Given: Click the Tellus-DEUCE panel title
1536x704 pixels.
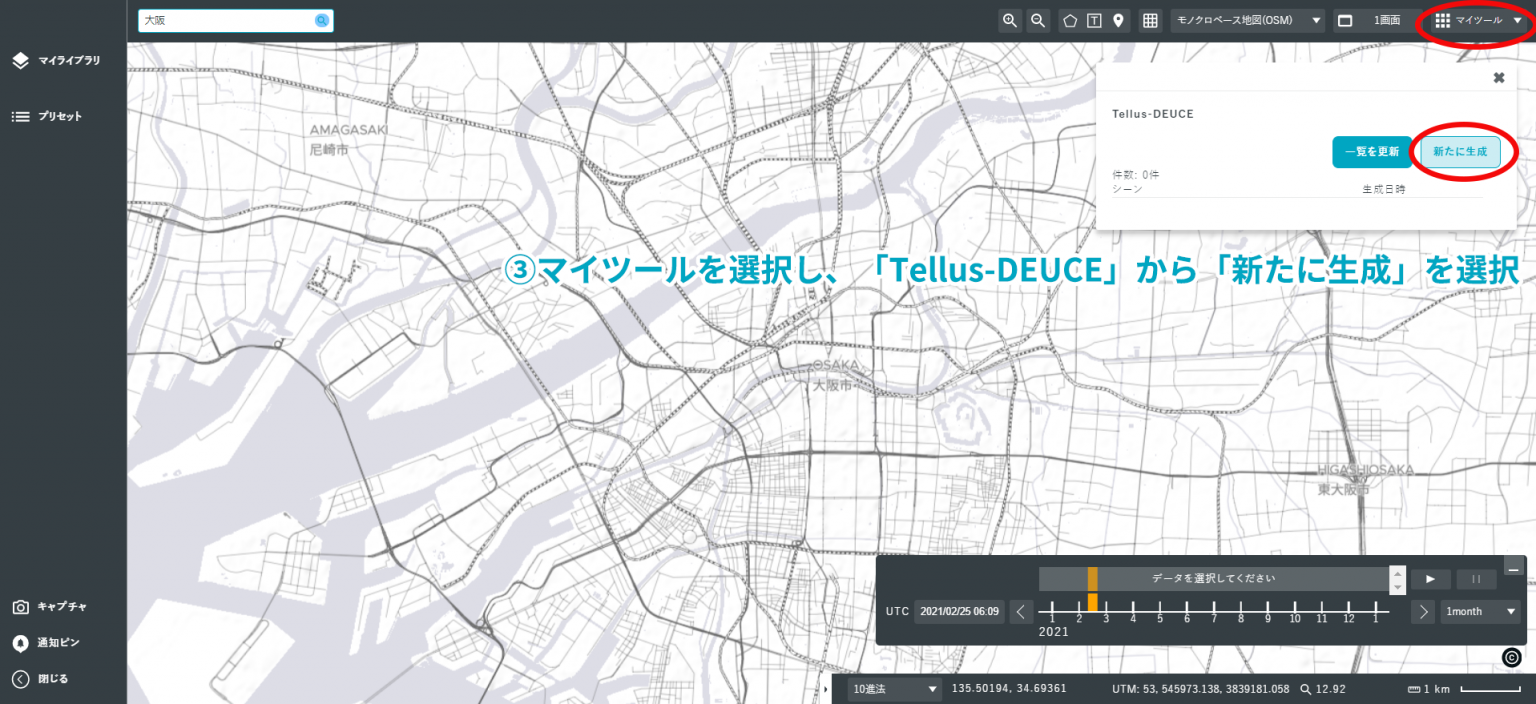Looking at the screenshot, I should (1153, 114).
